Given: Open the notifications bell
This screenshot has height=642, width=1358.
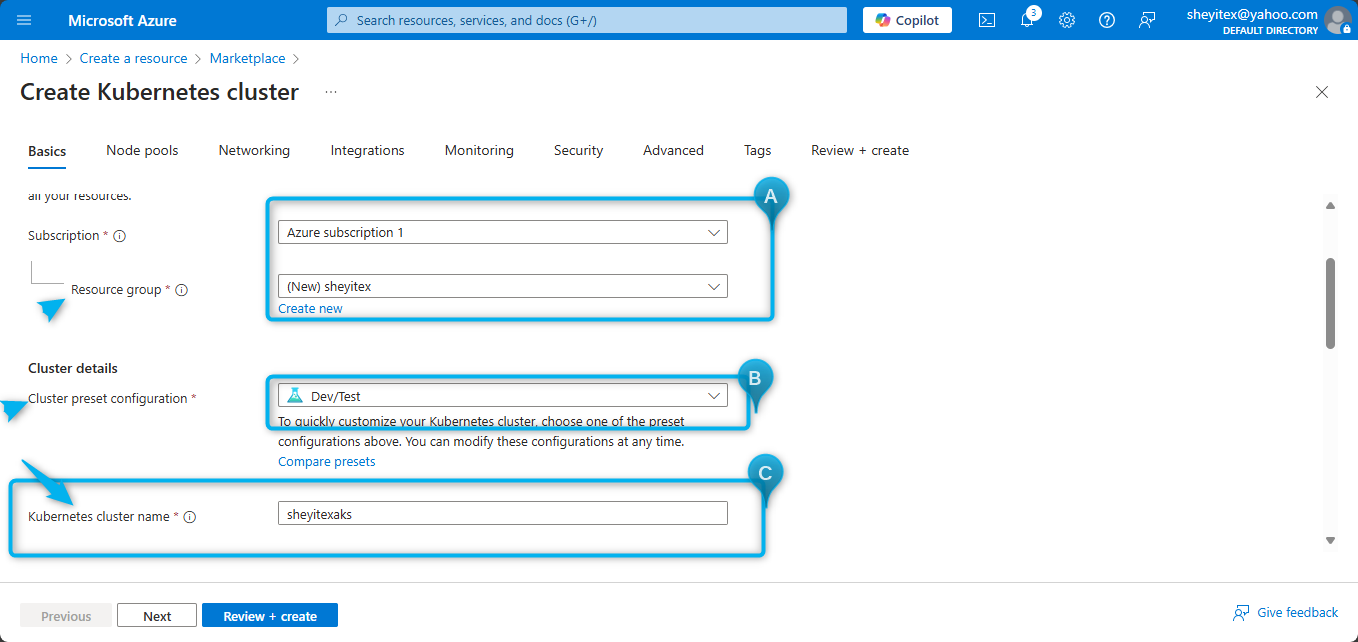Looking at the screenshot, I should click(1027, 20).
